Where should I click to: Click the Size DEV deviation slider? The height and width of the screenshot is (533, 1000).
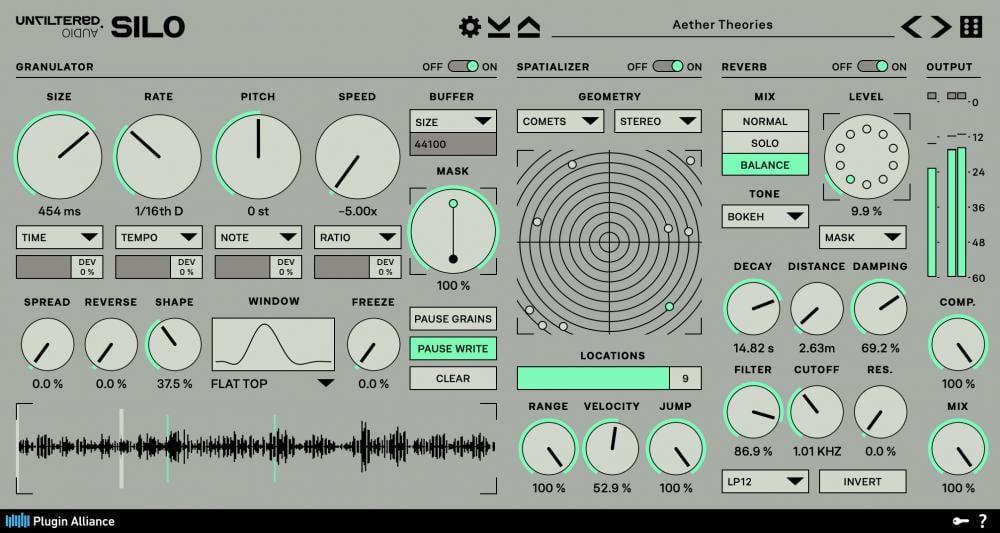pyautogui.click(x=59, y=267)
